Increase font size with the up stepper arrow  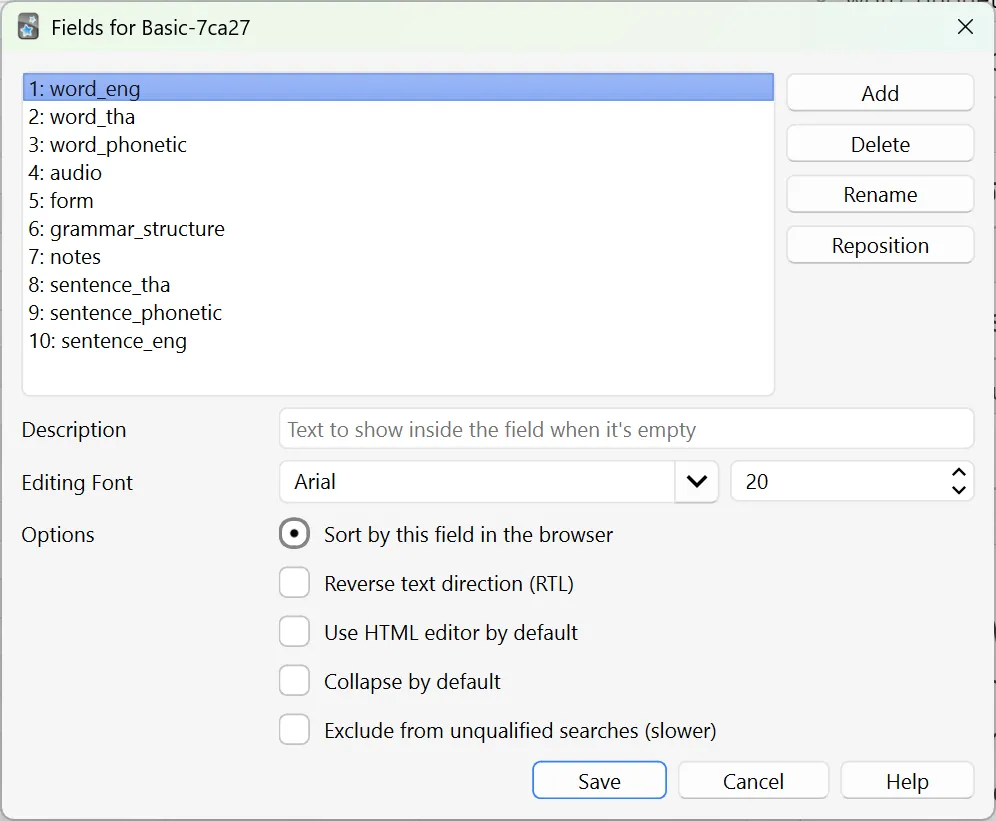pos(958,473)
